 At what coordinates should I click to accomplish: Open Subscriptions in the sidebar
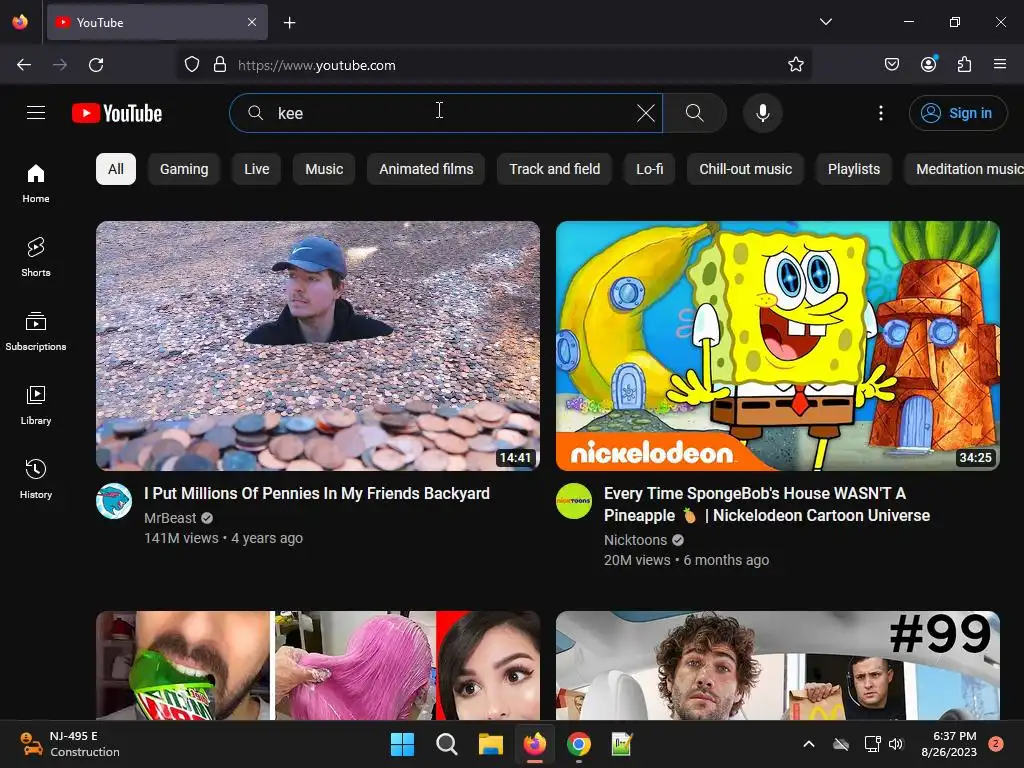[x=36, y=331]
